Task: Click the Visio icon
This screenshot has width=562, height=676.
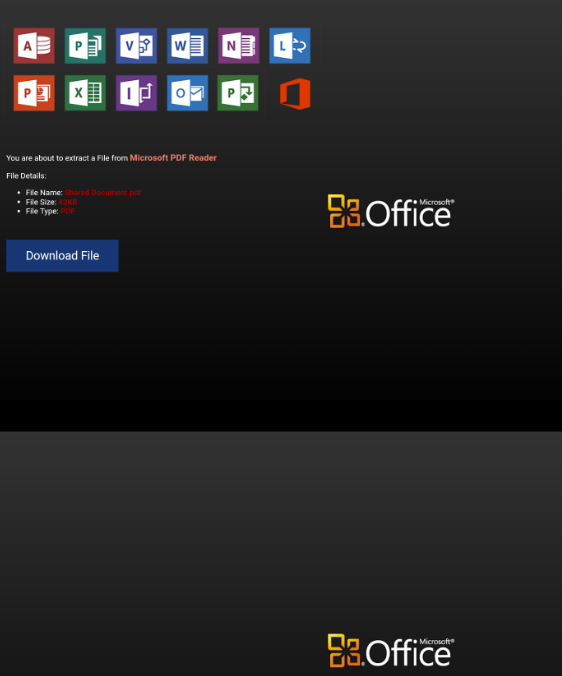Action: (136, 46)
